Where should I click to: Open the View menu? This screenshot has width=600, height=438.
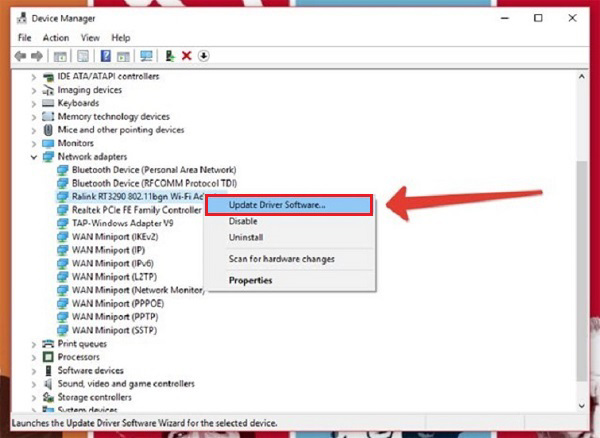pos(90,37)
